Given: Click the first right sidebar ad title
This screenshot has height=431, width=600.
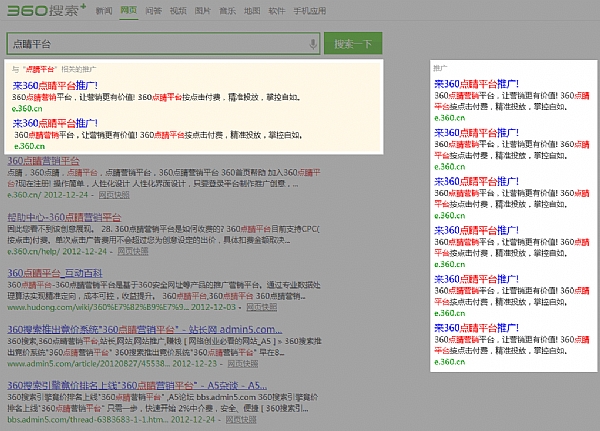Looking at the screenshot, I should click(476, 85).
